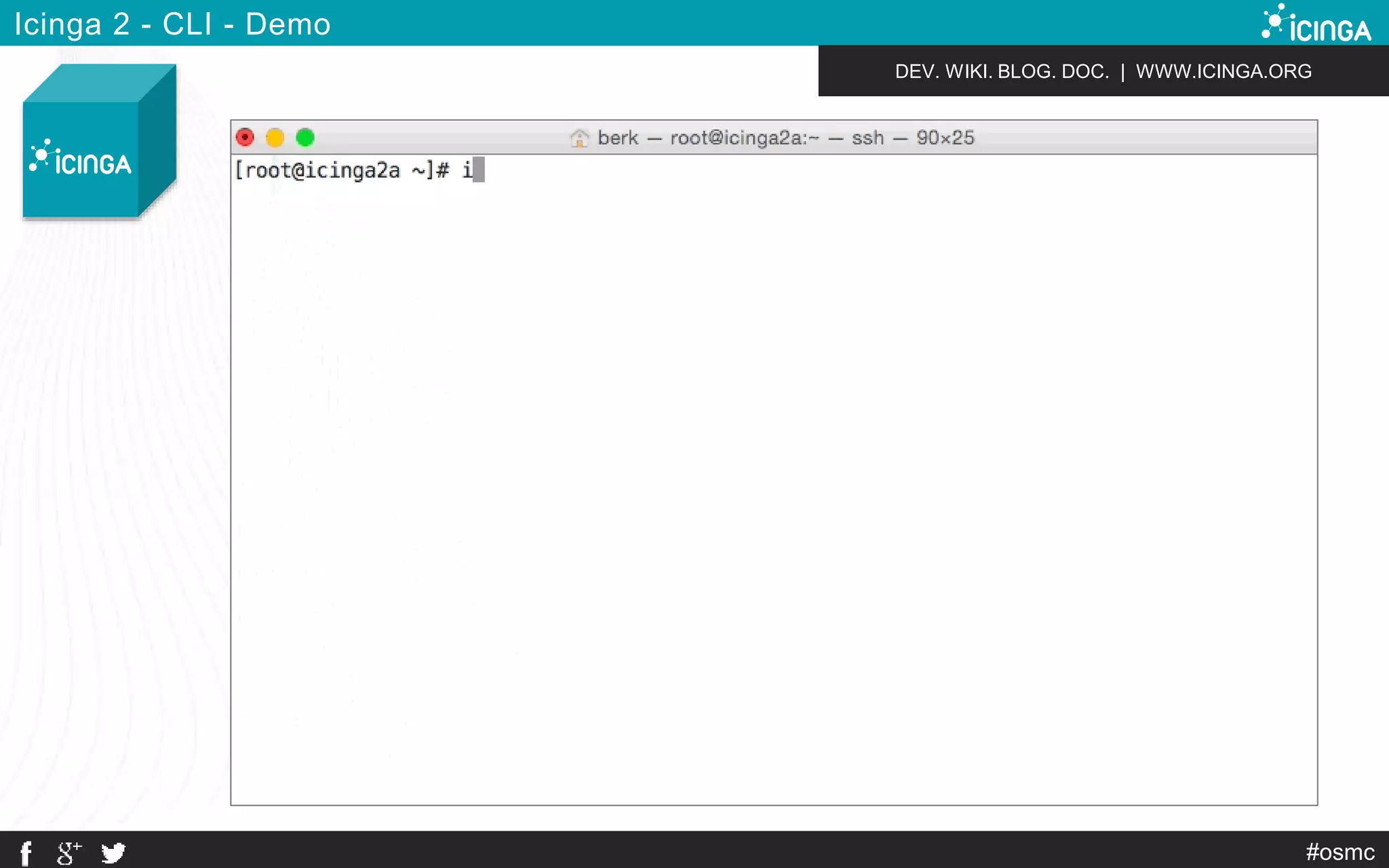Open the Google Plus icon link

(x=69, y=852)
